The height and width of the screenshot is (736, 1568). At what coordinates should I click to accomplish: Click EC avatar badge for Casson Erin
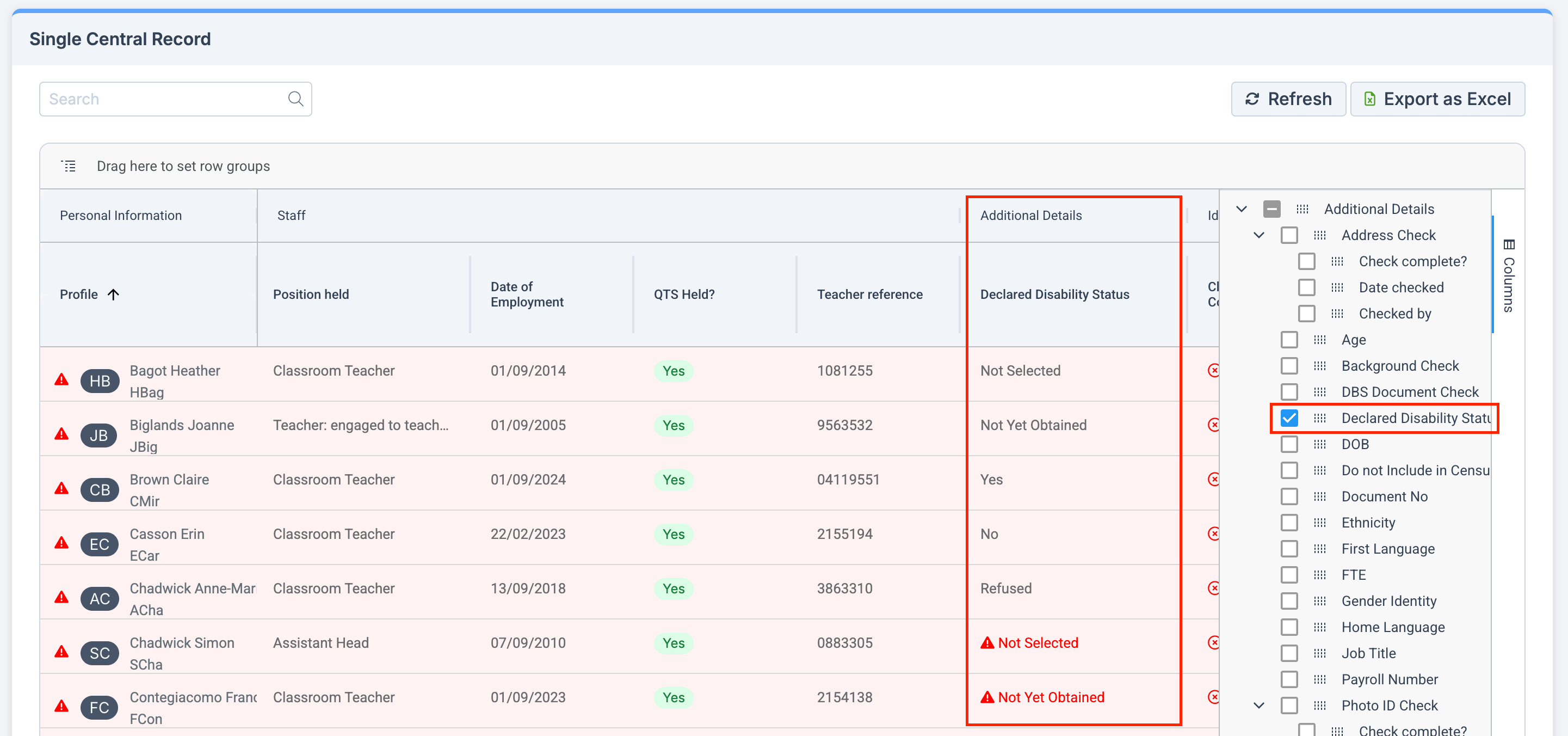(x=99, y=544)
